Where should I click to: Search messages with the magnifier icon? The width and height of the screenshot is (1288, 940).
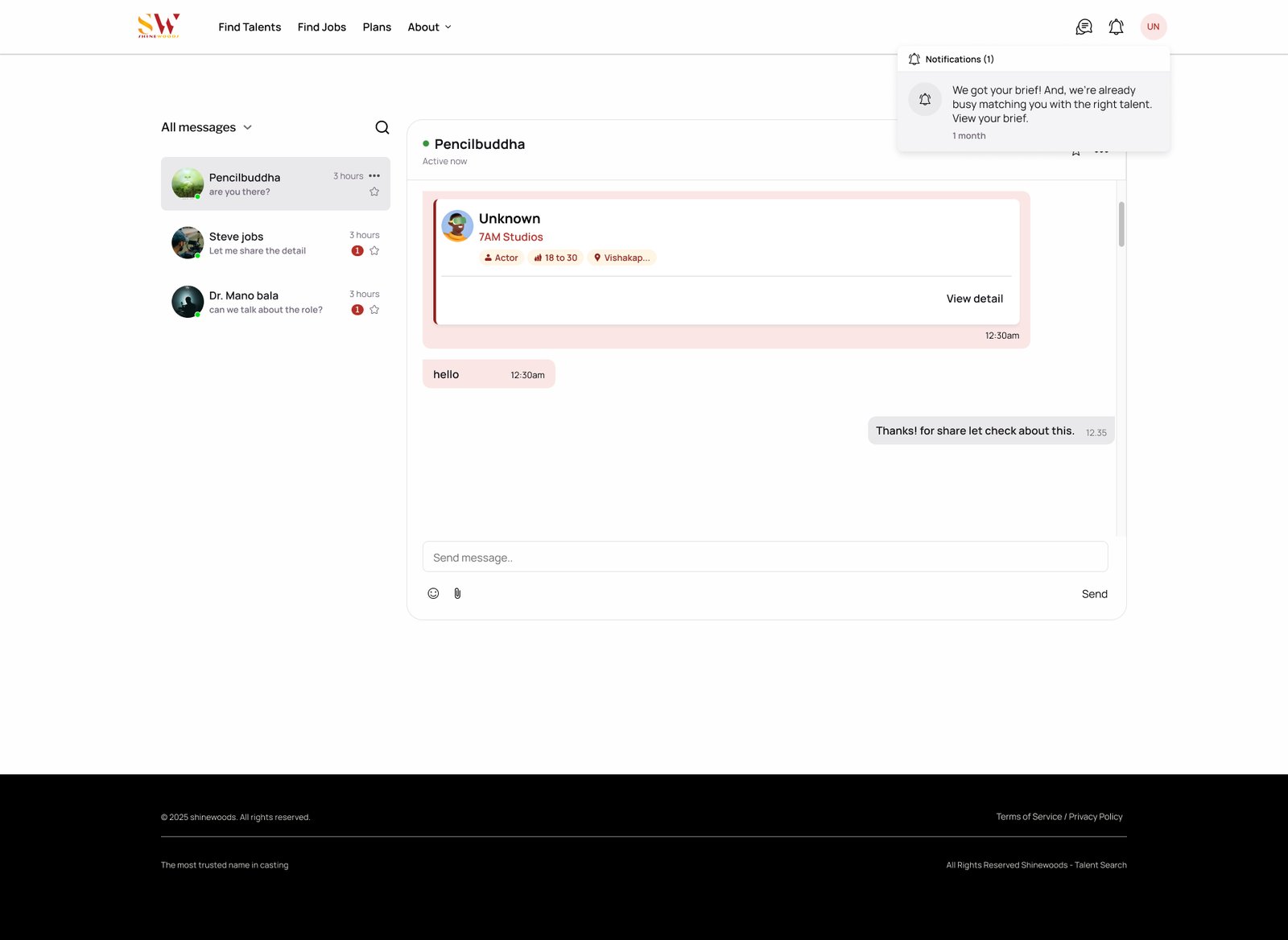point(382,127)
